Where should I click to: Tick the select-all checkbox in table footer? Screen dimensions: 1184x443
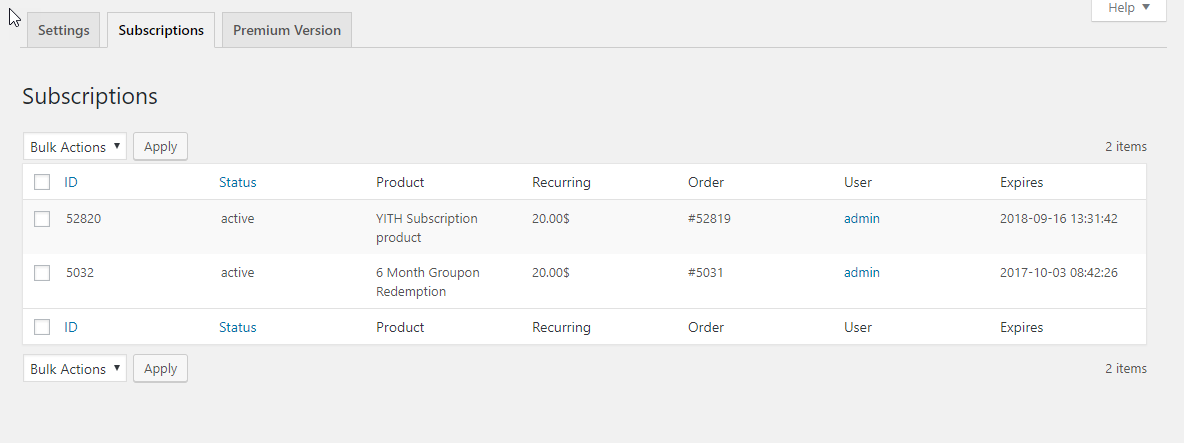point(42,328)
